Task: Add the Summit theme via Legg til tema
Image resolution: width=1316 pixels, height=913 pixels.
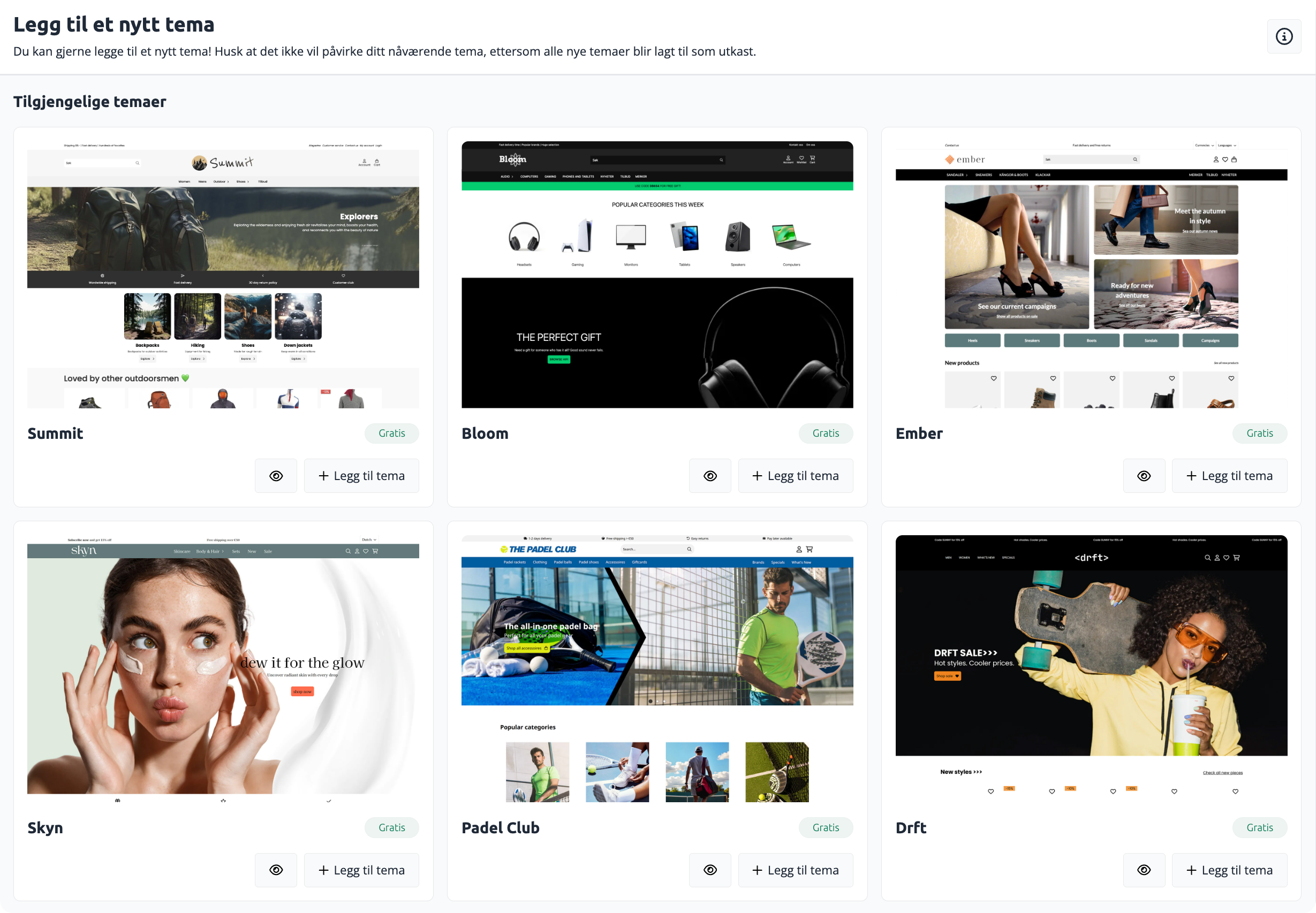Action: [x=361, y=476]
